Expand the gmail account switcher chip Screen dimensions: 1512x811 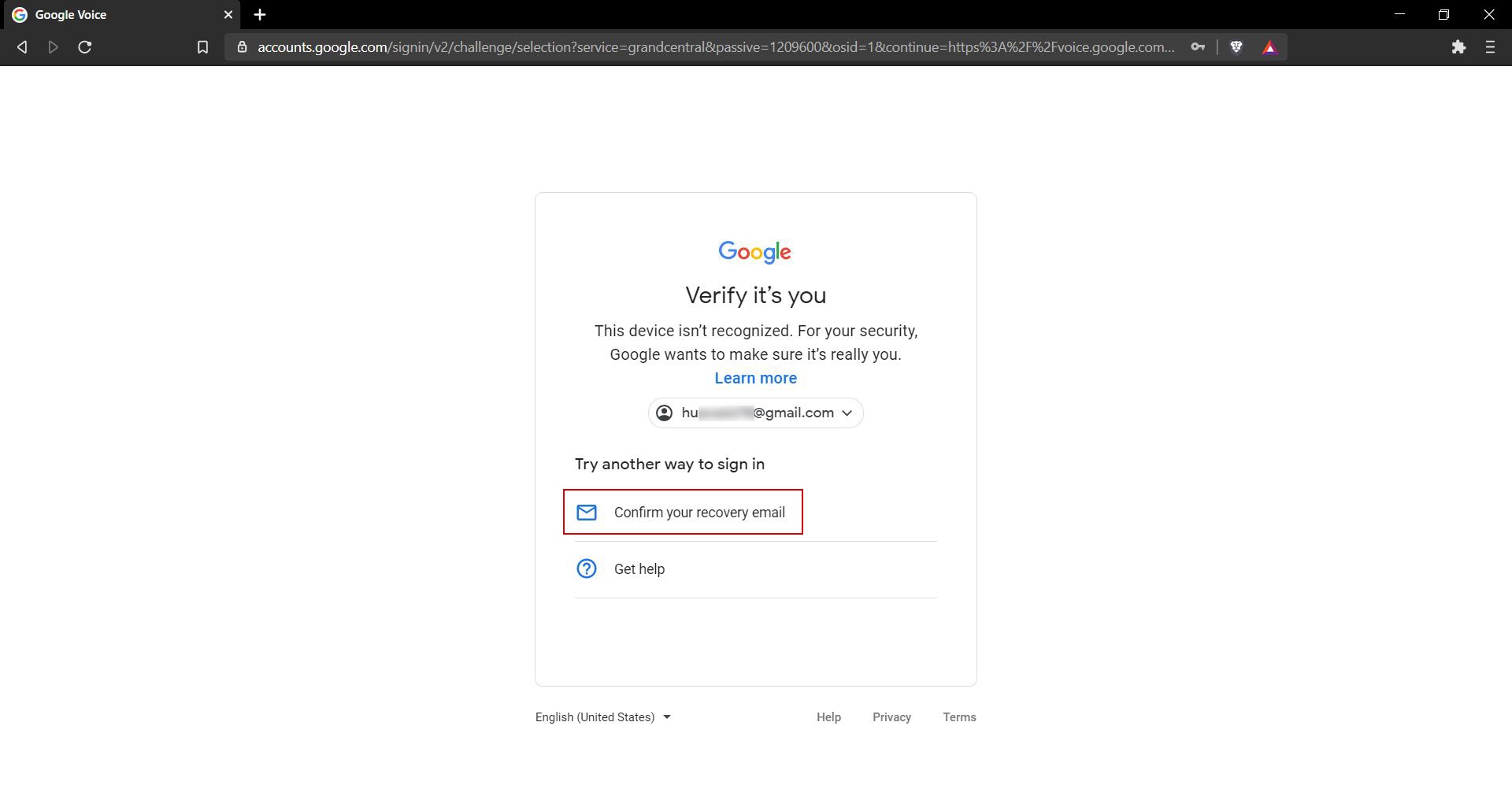[x=756, y=413]
